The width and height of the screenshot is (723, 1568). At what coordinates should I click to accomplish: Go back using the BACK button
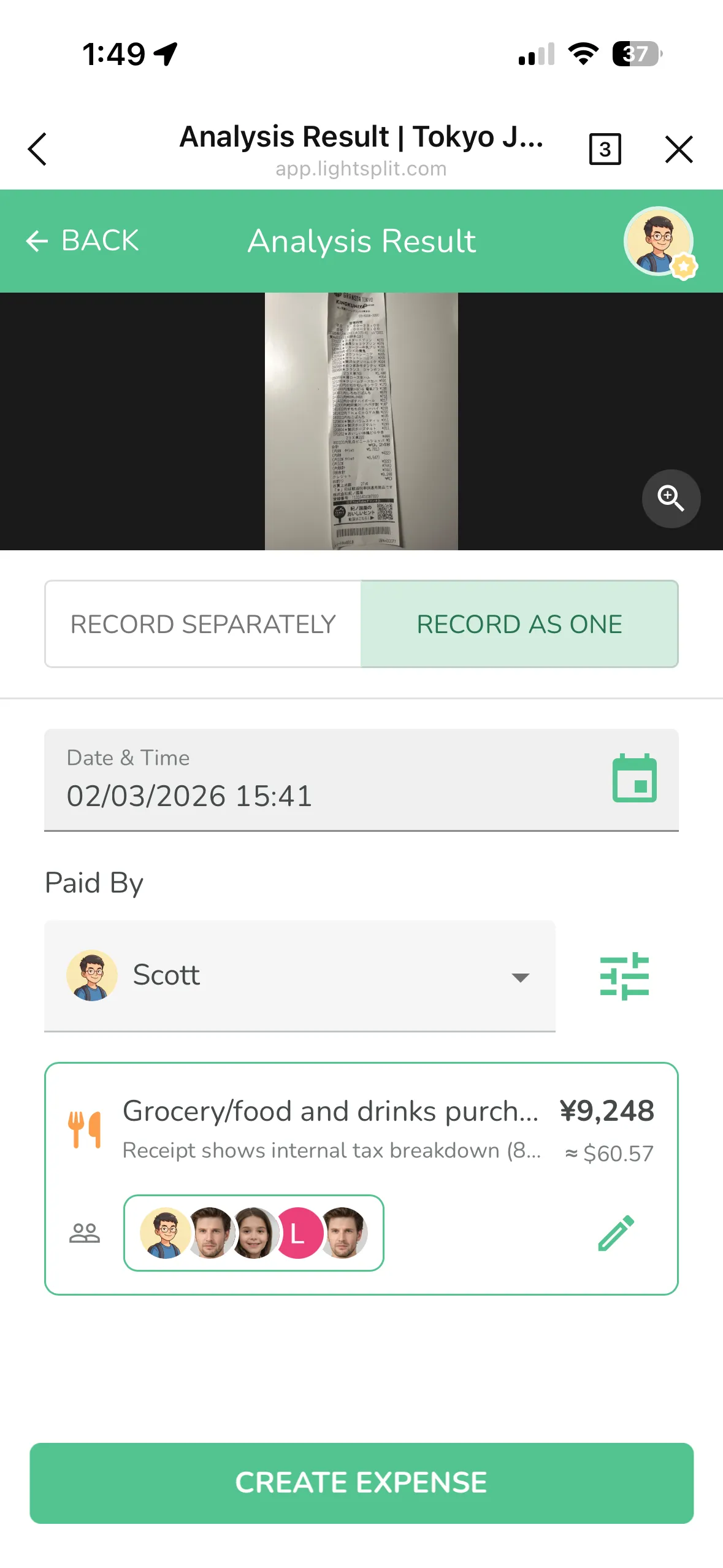click(83, 240)
